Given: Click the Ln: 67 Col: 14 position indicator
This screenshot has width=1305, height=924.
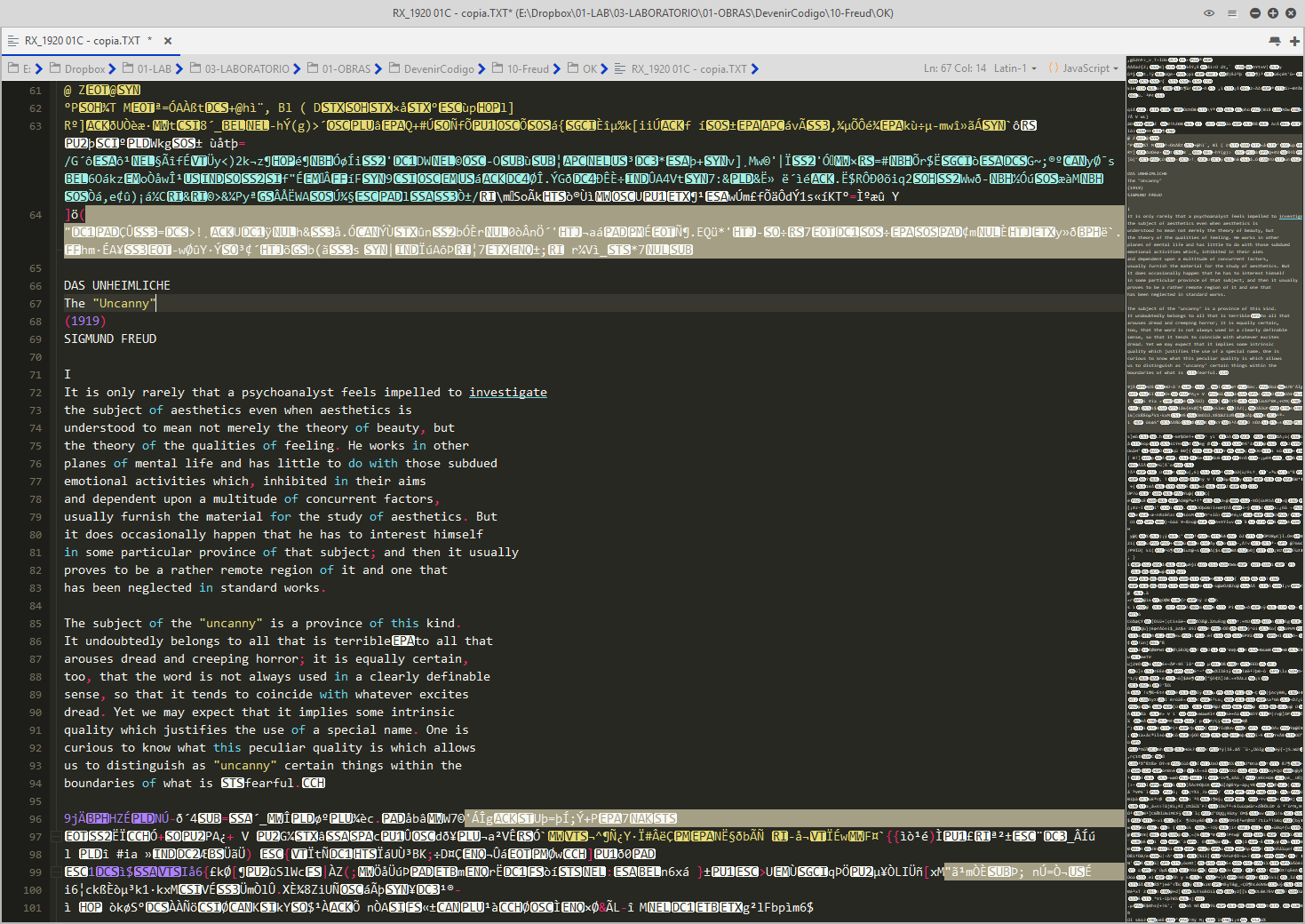Looking at the screenshot, I should (954, 68).
